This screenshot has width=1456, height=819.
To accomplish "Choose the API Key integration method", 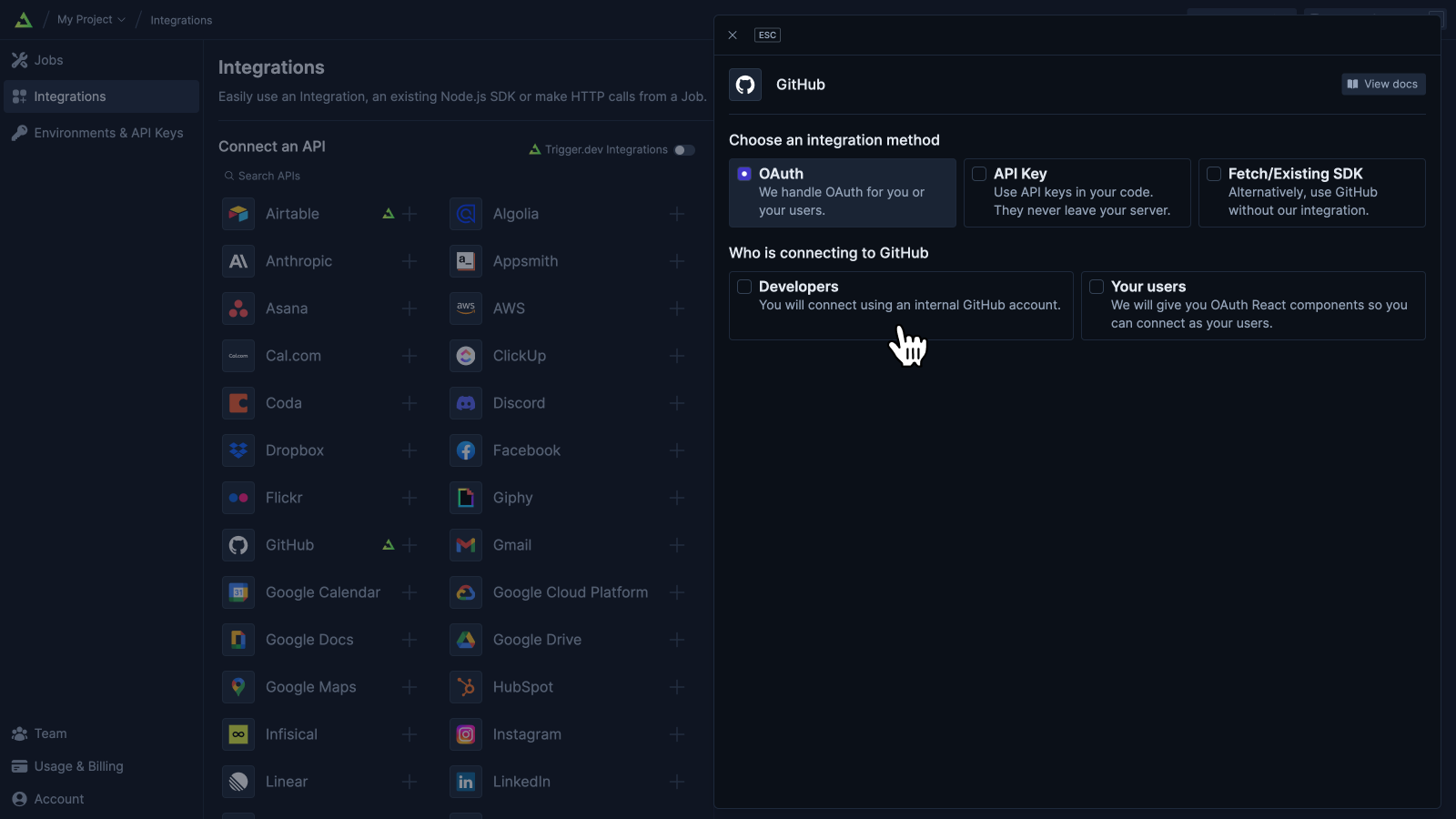I will pyautogui.click(x=1077, y=193).
